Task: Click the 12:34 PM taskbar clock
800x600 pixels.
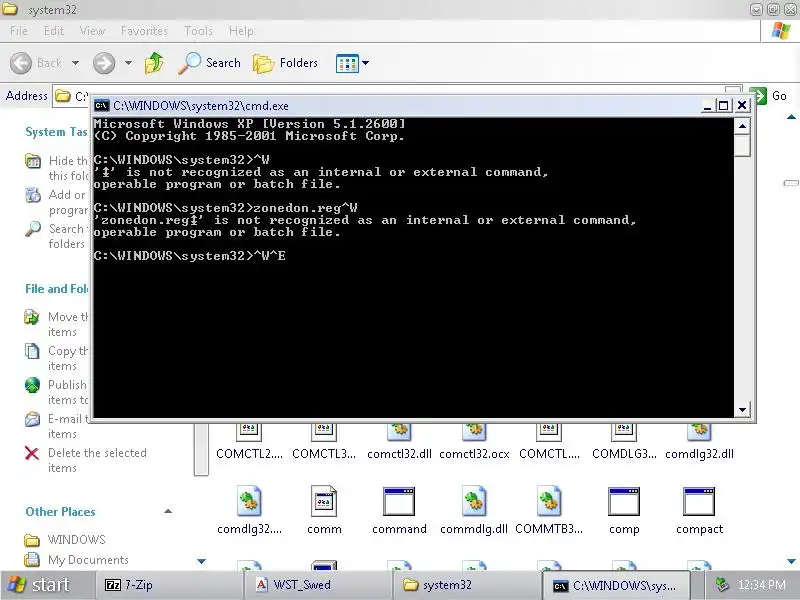Action: [761, 585]
